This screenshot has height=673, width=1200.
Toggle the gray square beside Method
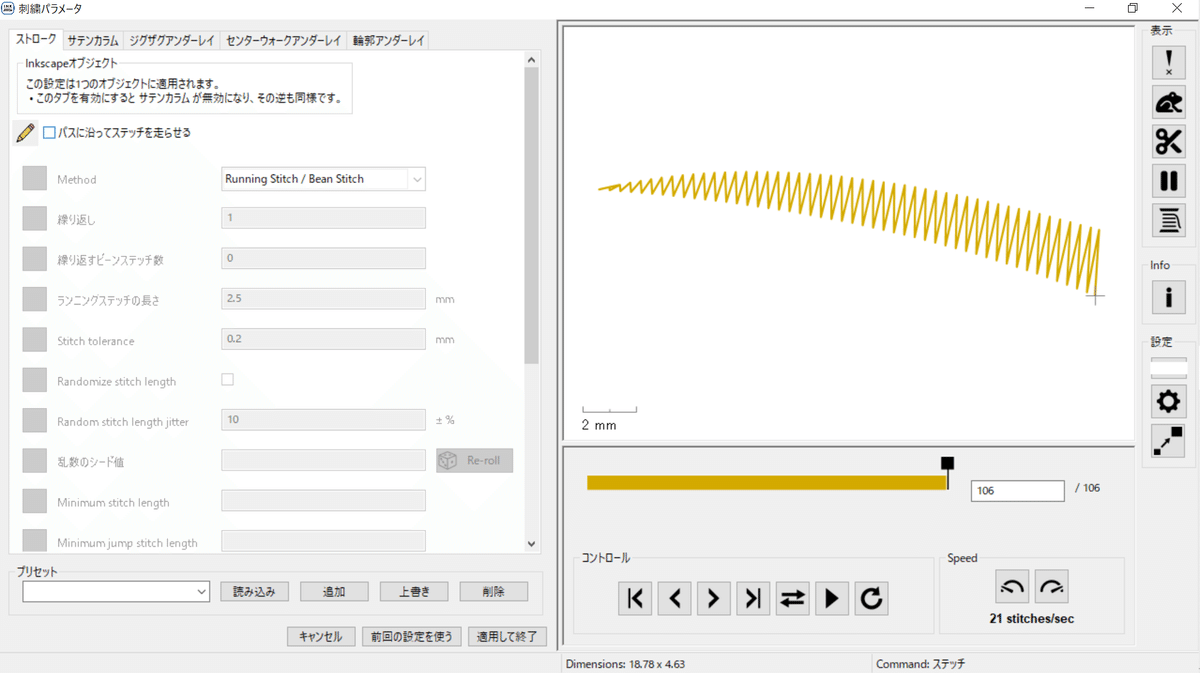coord(35,179)
